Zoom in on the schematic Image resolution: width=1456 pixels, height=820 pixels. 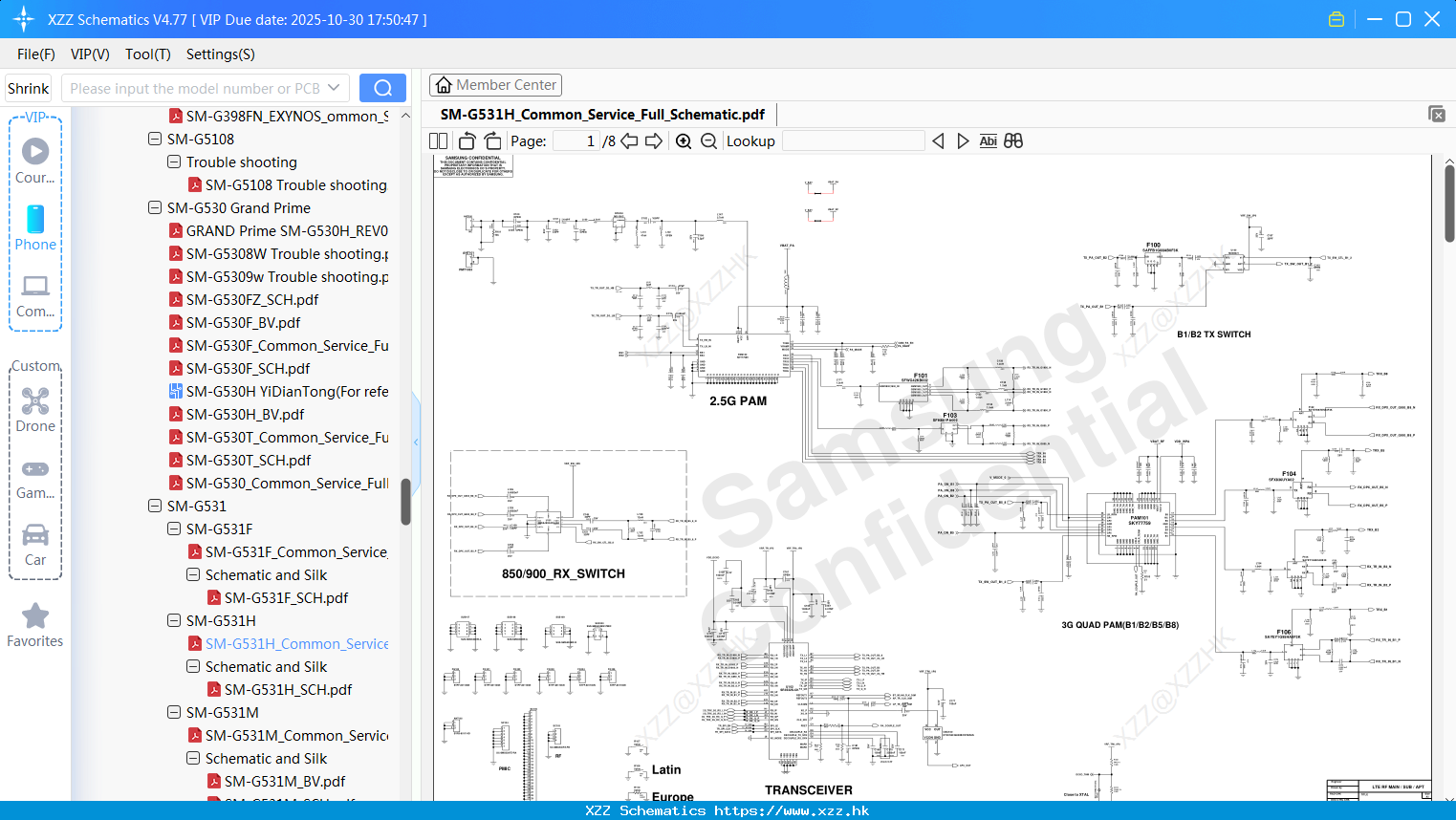pyautogui.click(x=684, y=140)
